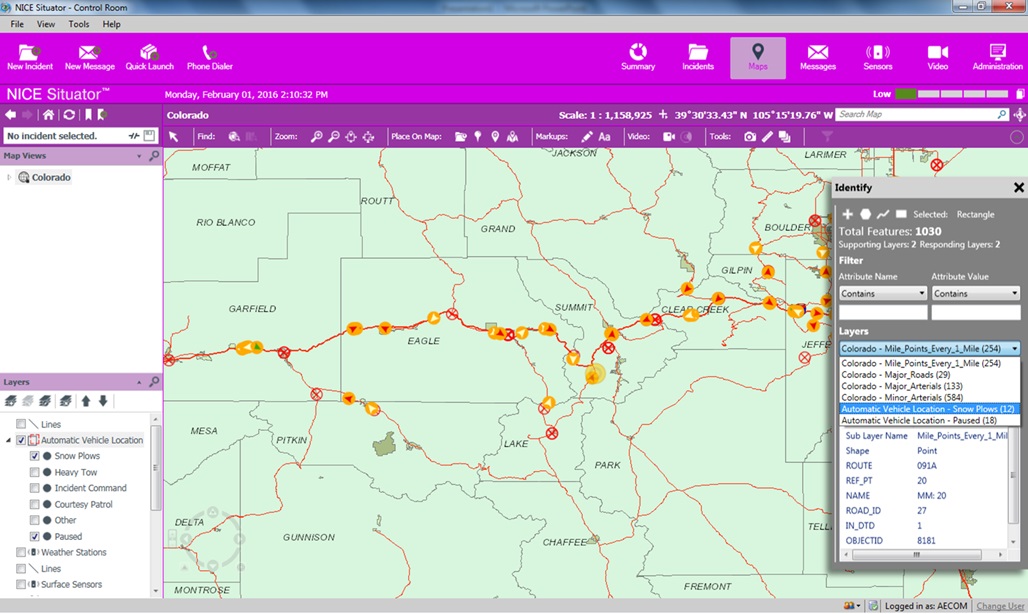Enable the Heavy Tow layer
The image size is (1028, 614).
[x=35, y=472]
